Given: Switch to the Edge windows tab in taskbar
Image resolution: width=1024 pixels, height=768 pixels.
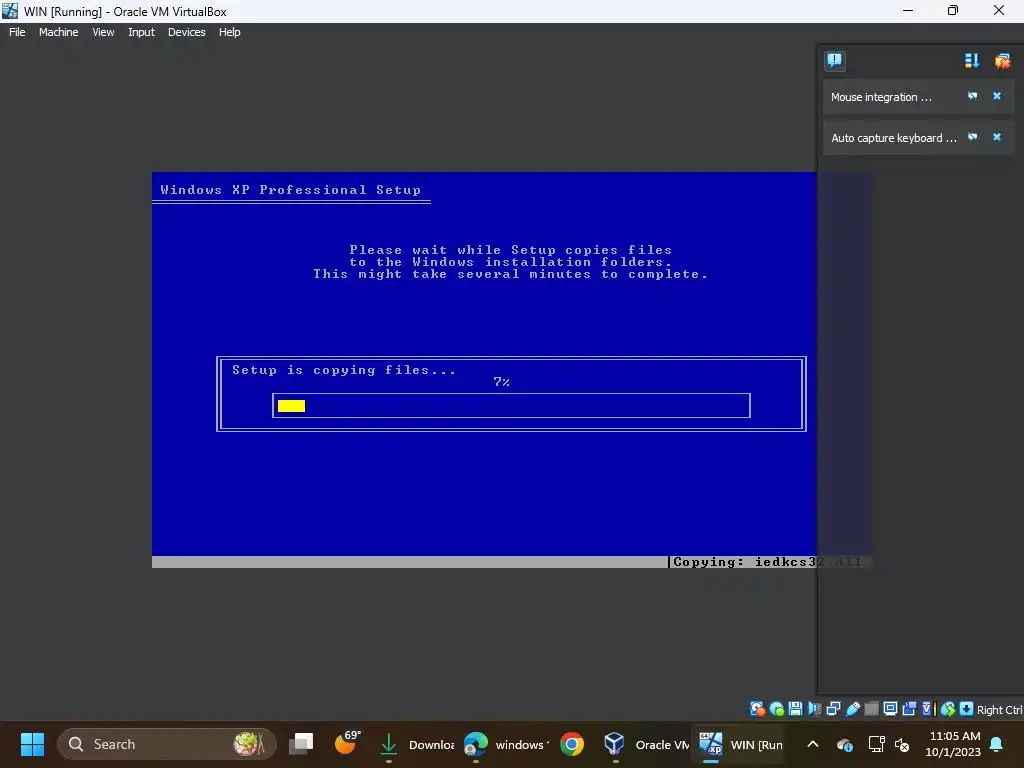Looking at the screenshot, I should coord(505,744).
